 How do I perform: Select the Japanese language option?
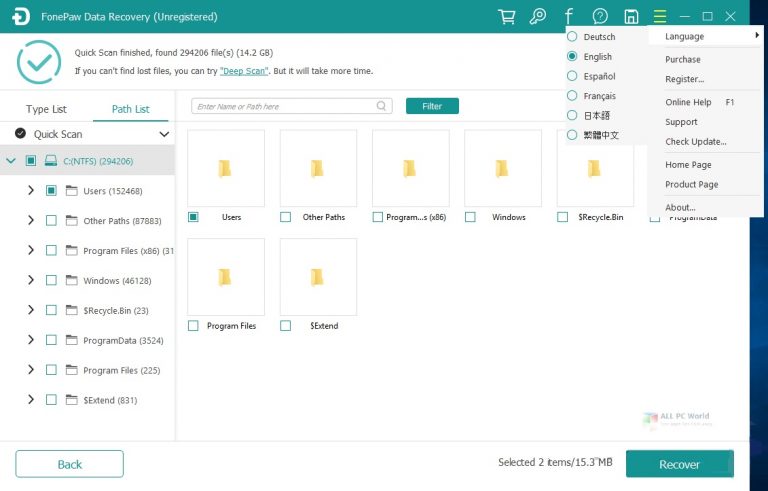[x=589, y=115]
